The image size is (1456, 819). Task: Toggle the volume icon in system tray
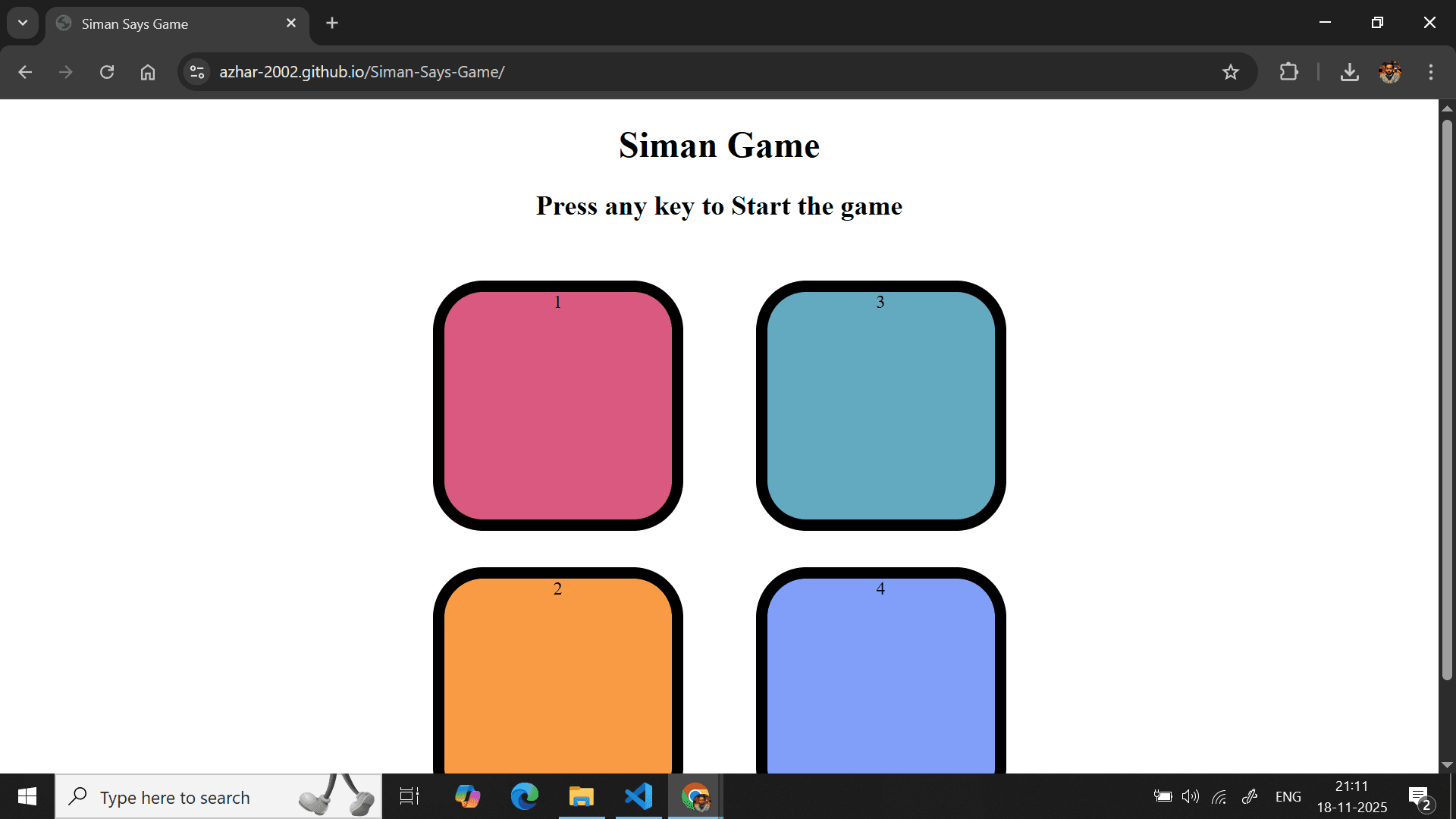click(x=1189, y=796)
